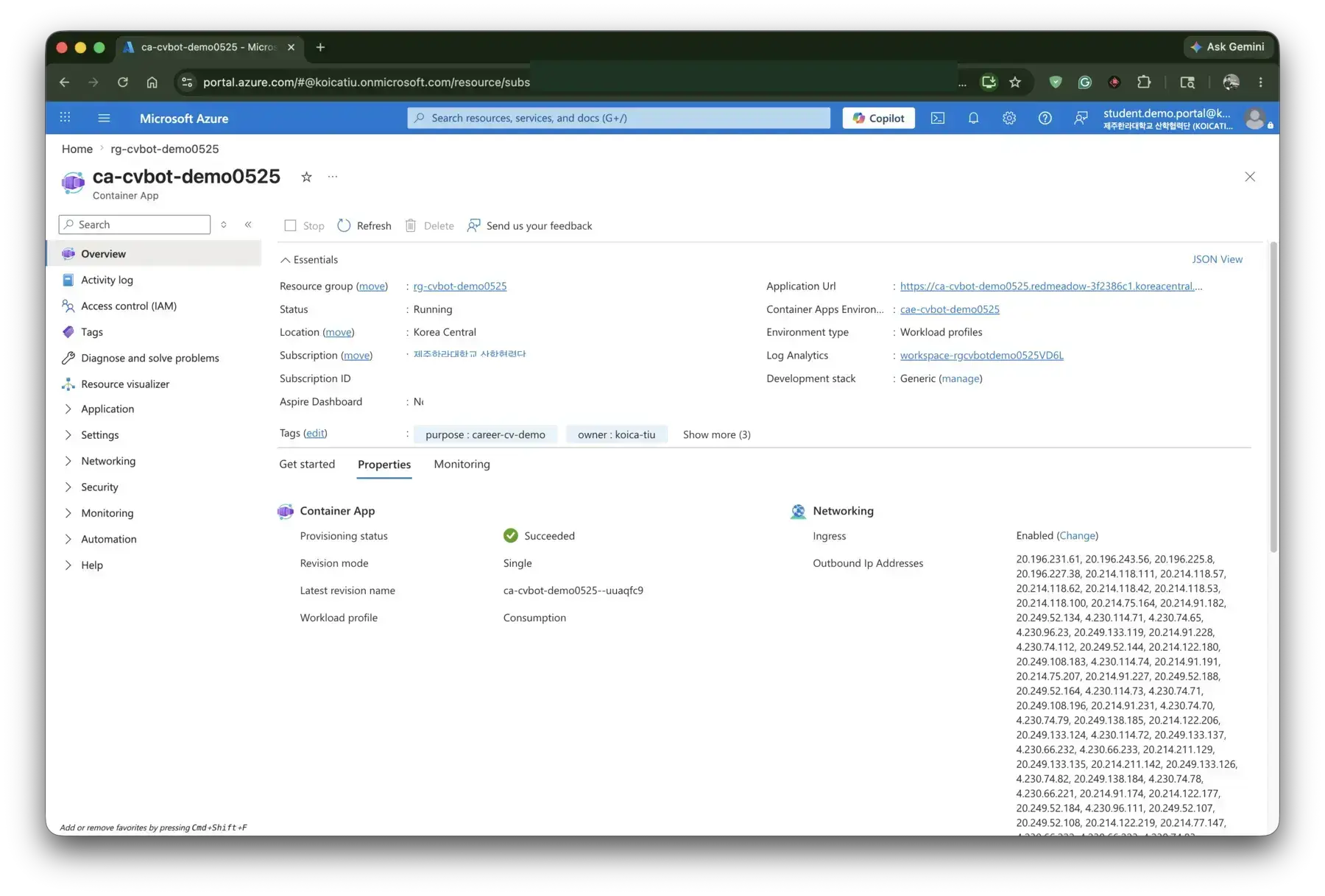Open the browser extensions puzzle icon
Viewport: 1325px width, 896px height.
[x=1144, y=82]
